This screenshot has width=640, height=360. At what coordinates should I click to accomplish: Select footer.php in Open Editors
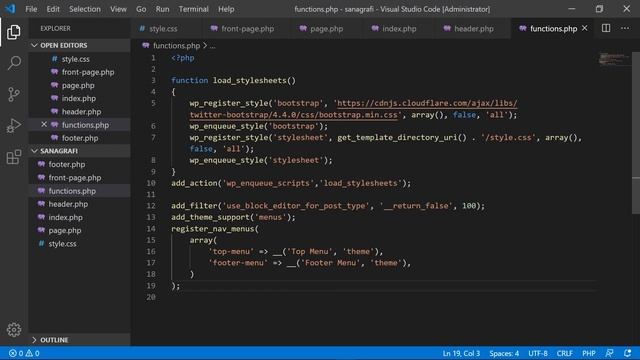pos(80,138)
